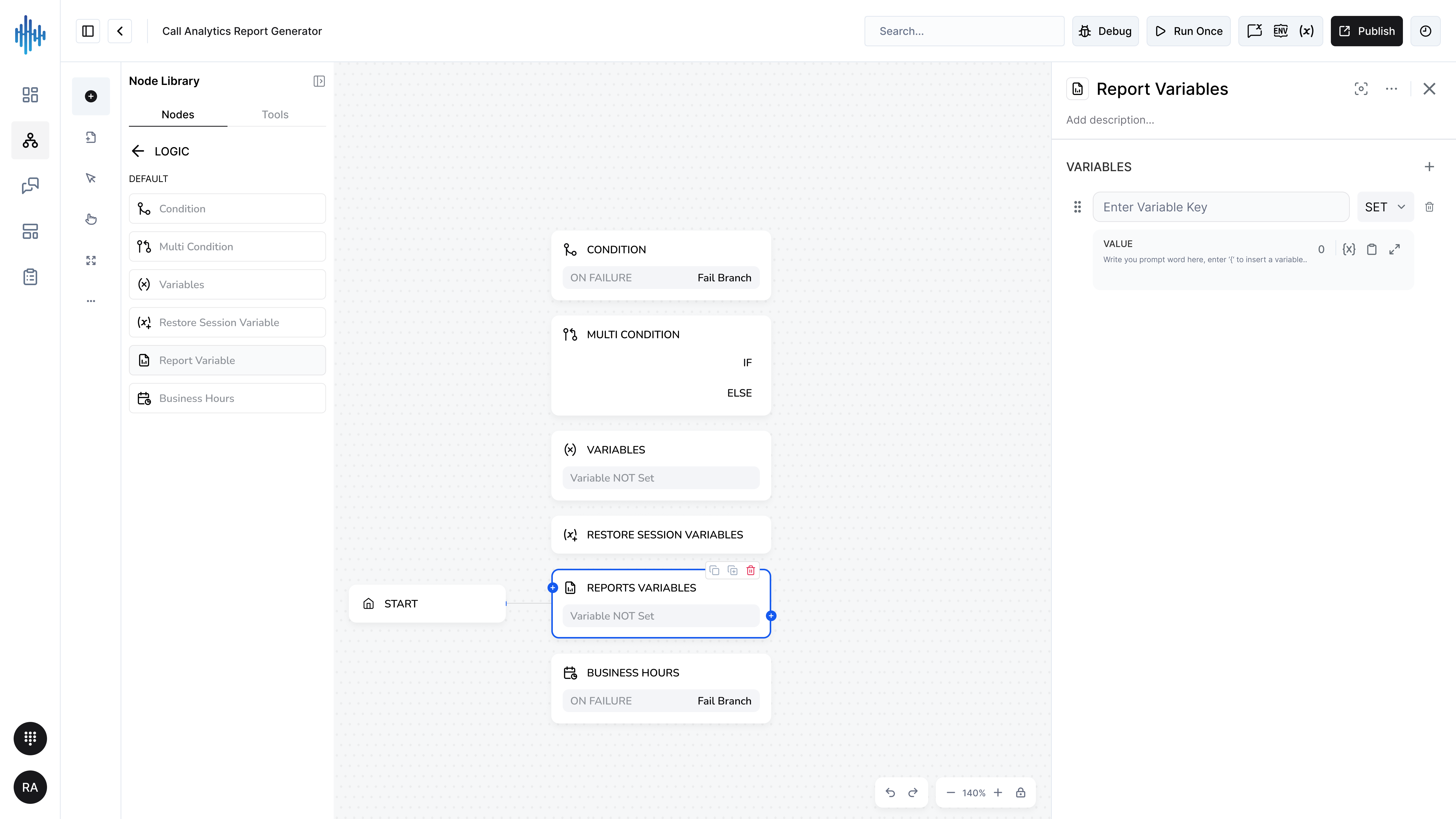Screen dimensions: 1456x819
Task: Click the fit-to-view expand tool
Action: pos(91,260)
